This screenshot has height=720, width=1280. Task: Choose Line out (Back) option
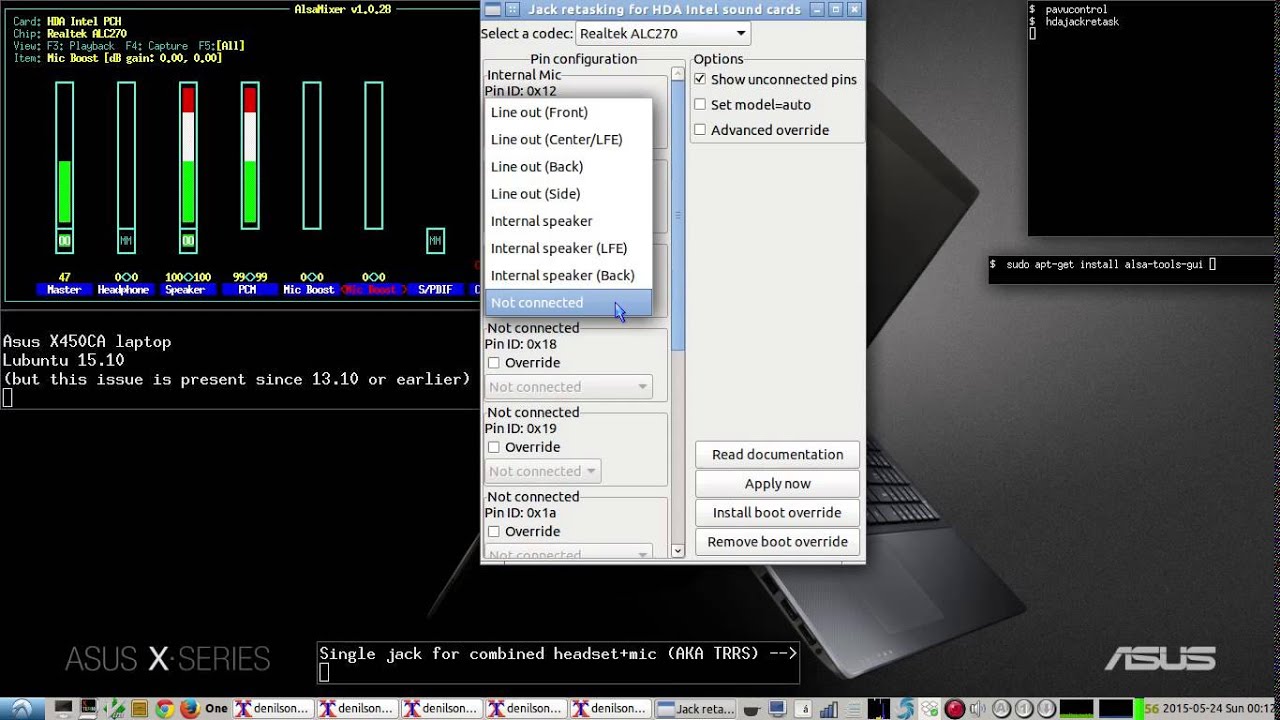point(568,166)
